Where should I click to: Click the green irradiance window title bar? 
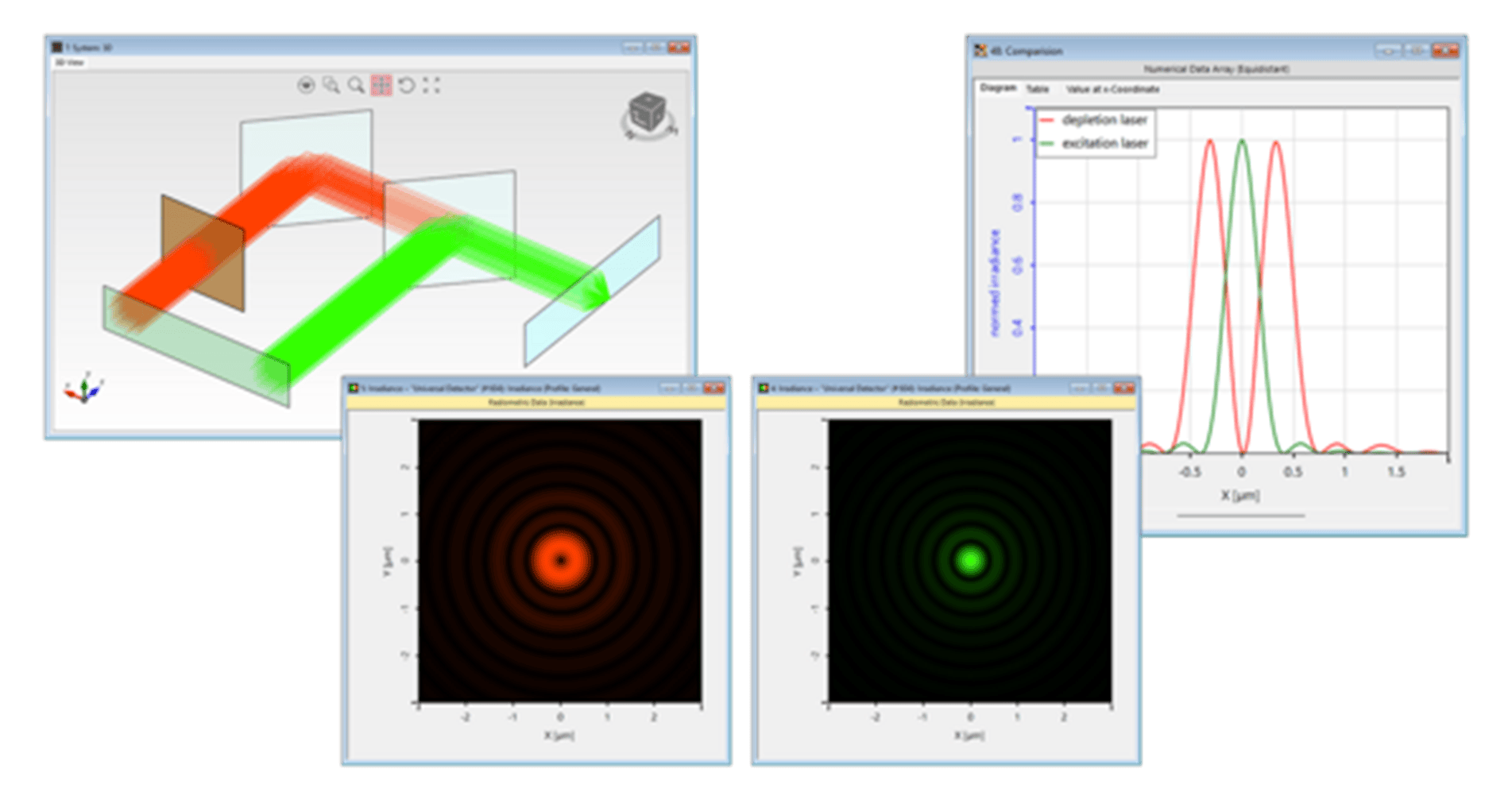pos(914,388)
